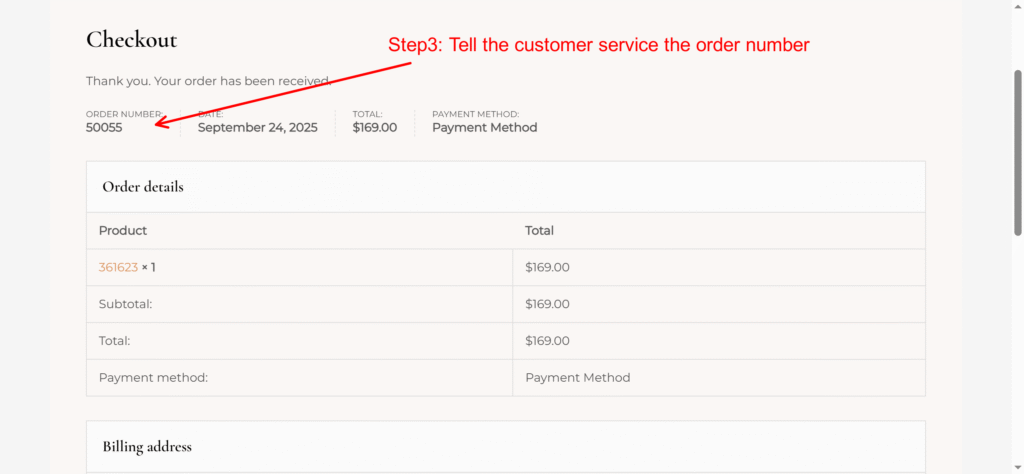Click the Checkout page heading
Viewport: 1024px width, 474px height.
(x=131, y=40)
